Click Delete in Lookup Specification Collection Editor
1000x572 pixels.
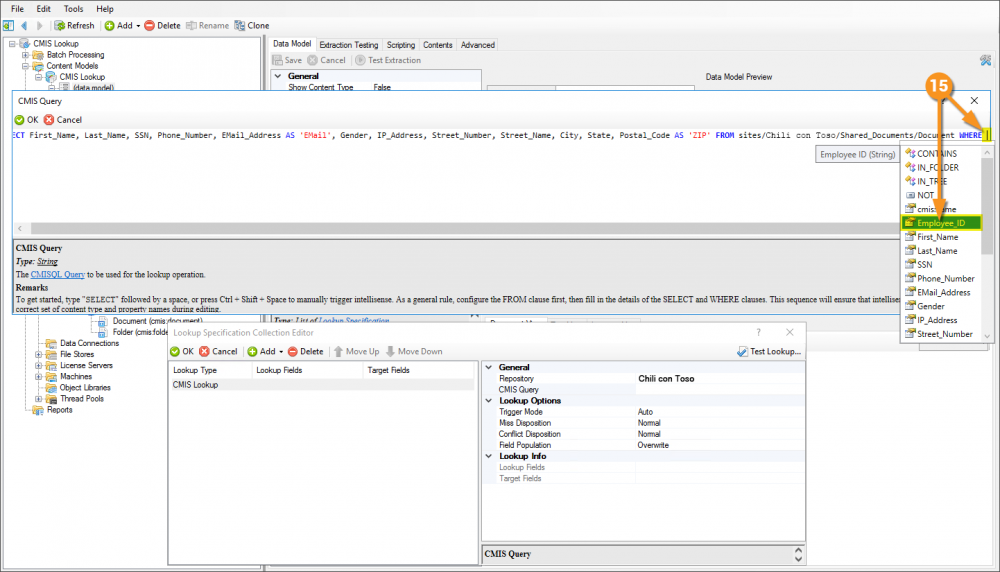point(305,351)
